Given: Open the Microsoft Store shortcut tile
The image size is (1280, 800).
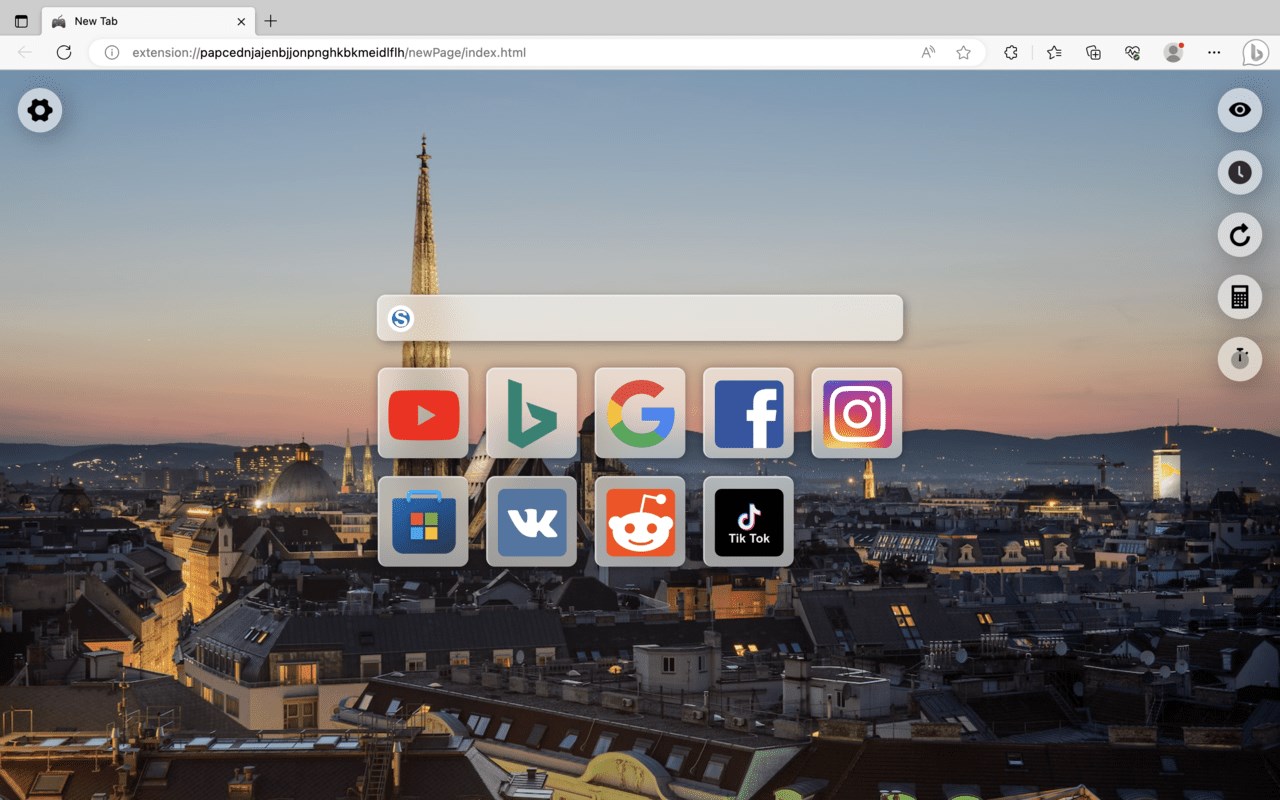Looking at the screenshot, I should coord(423,521).
